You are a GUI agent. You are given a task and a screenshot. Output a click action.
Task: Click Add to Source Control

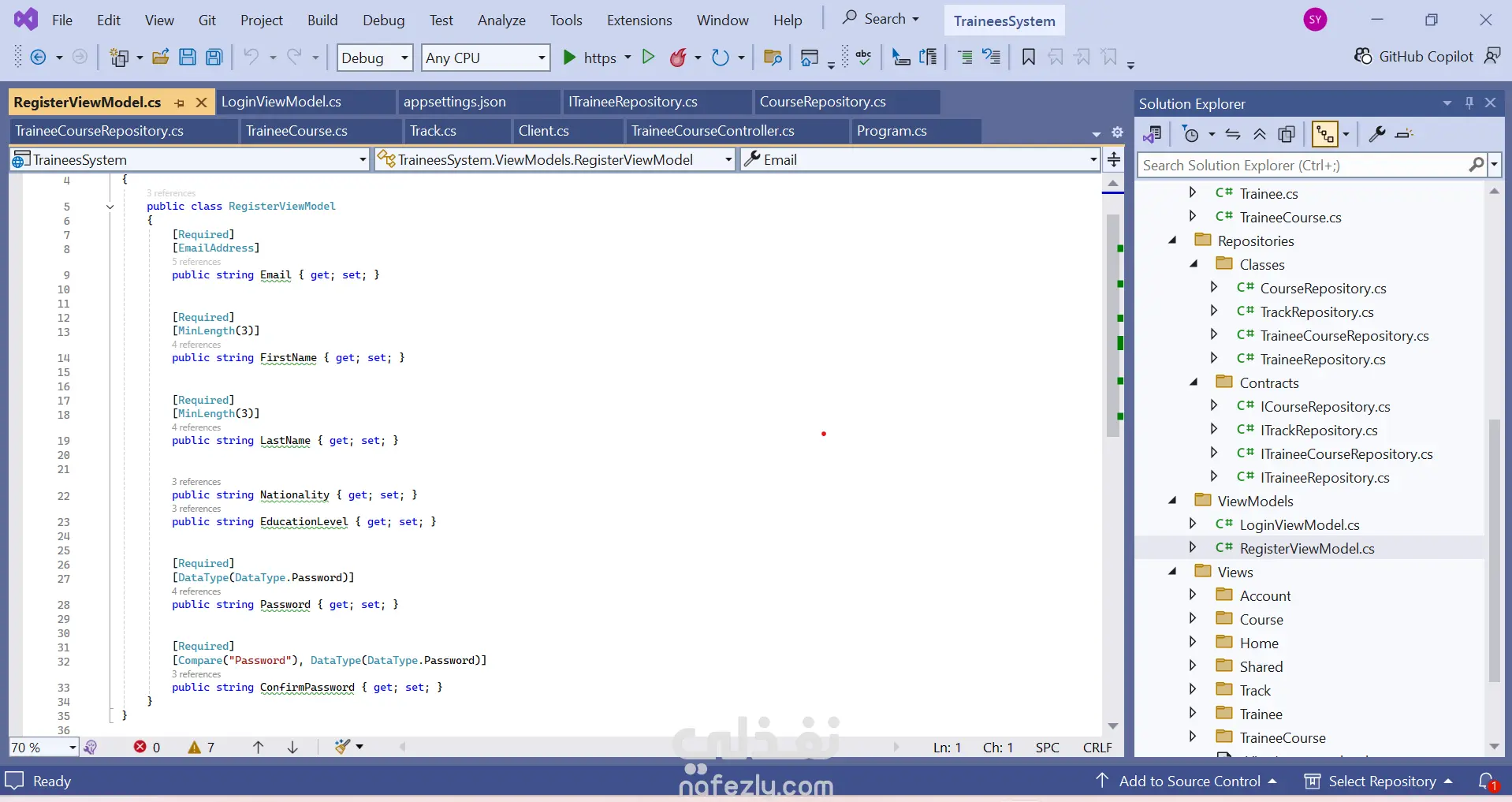(x=1186, y=781)
